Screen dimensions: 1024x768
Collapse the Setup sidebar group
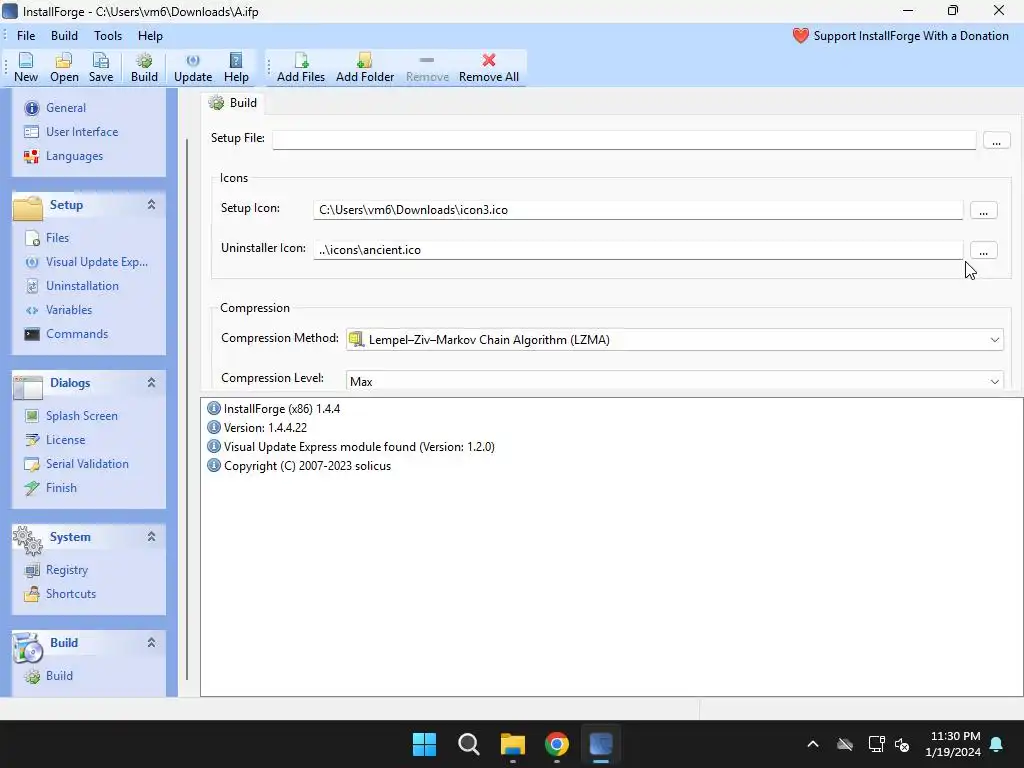152,205
